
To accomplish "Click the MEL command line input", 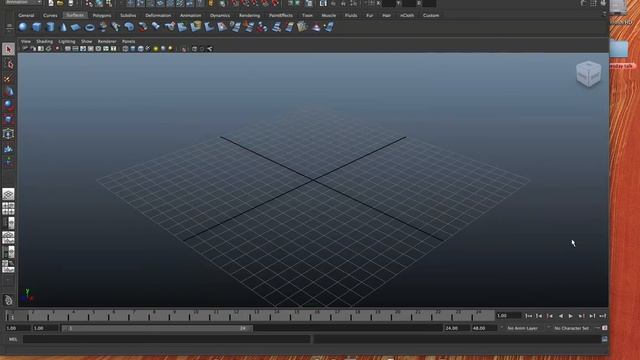I will 167,339.
